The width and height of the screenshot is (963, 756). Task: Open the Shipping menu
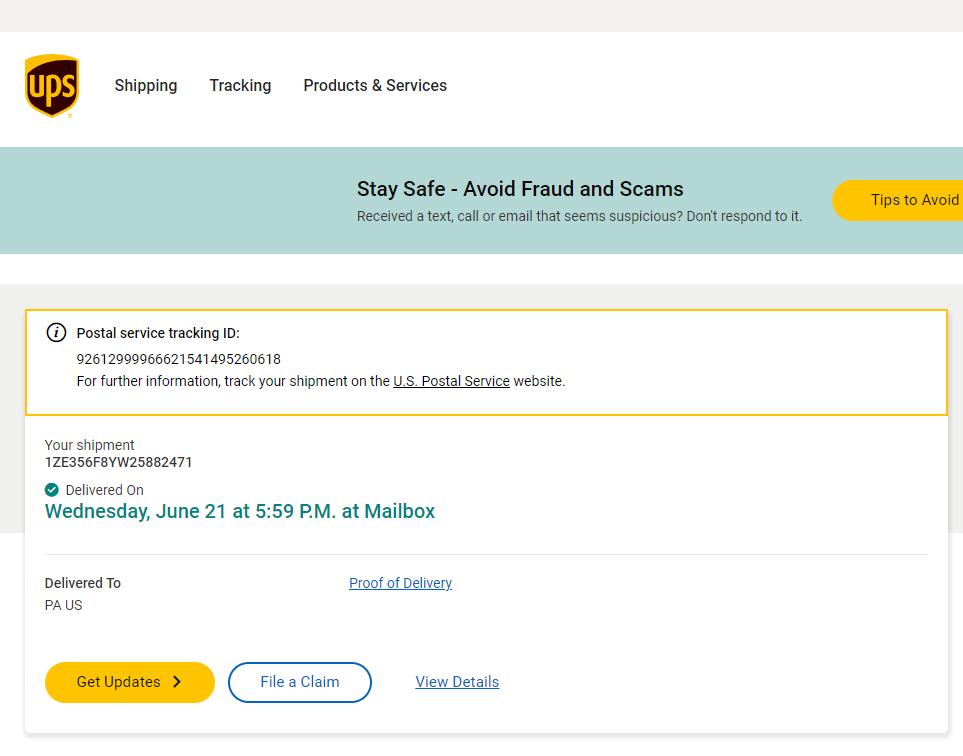coord(146,86)
